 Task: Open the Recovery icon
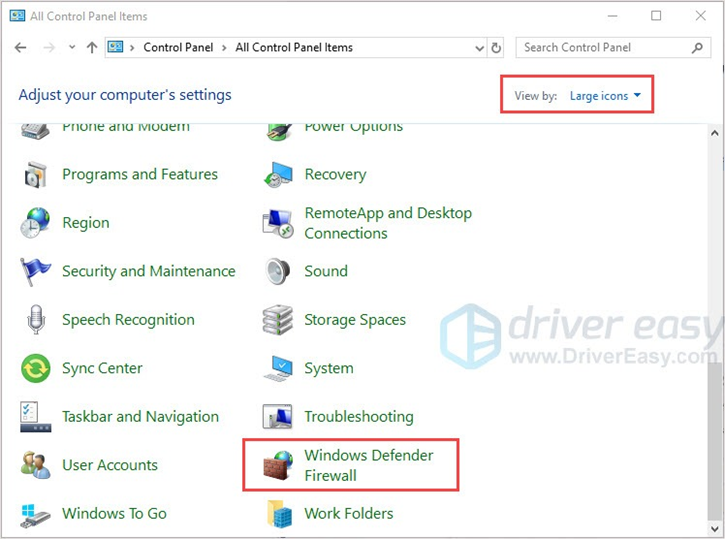(278, 175)
